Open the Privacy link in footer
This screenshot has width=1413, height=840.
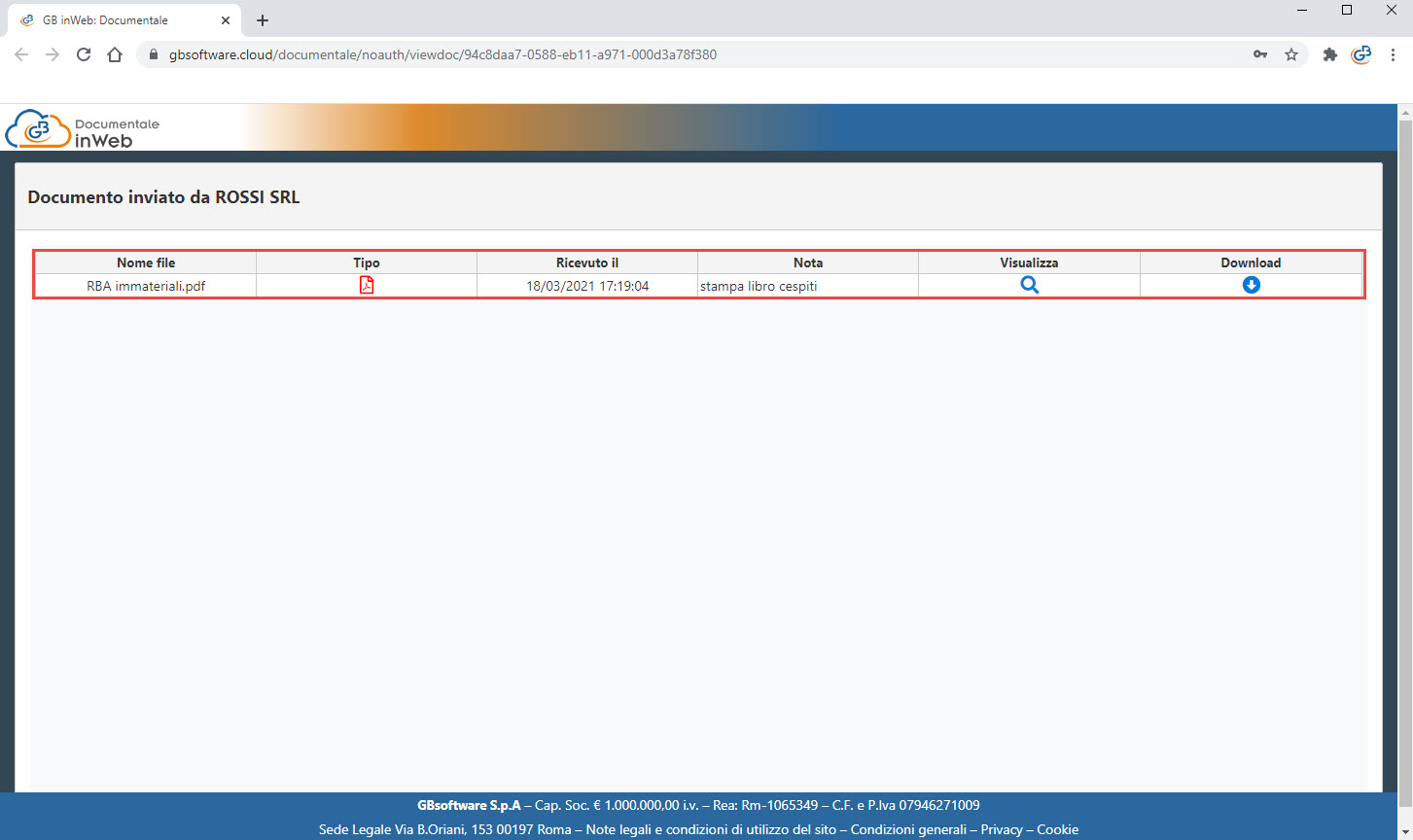click(x=1002, y=829)
